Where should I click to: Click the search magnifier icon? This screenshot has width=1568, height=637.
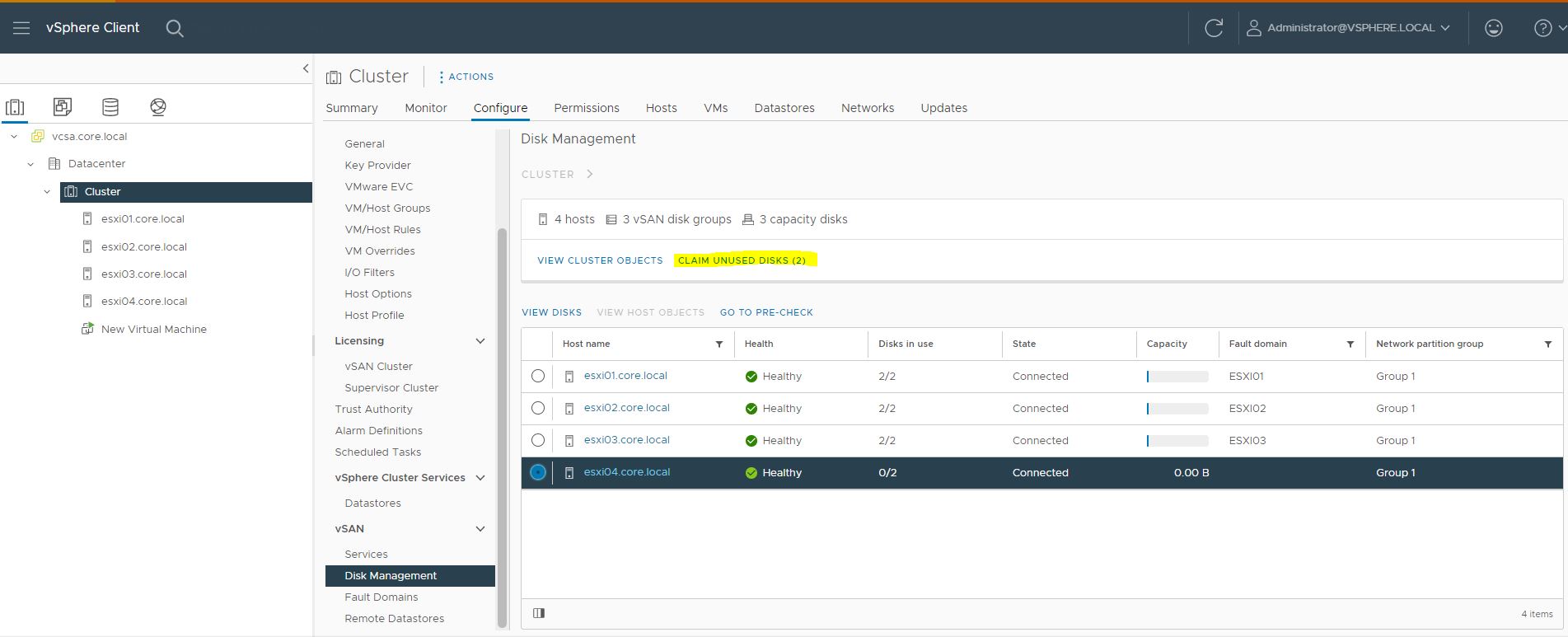pos(175,28)
